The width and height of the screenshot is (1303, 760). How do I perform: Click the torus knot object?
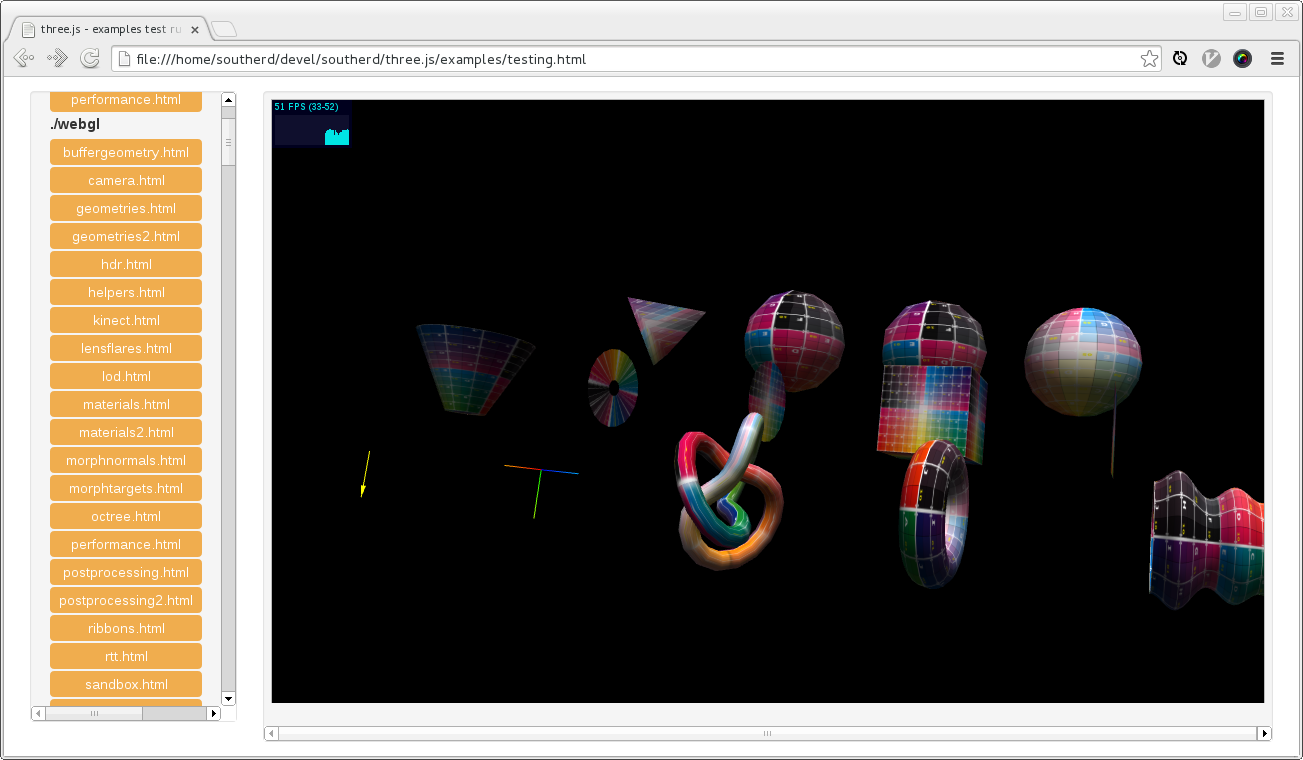click(728, 493)
